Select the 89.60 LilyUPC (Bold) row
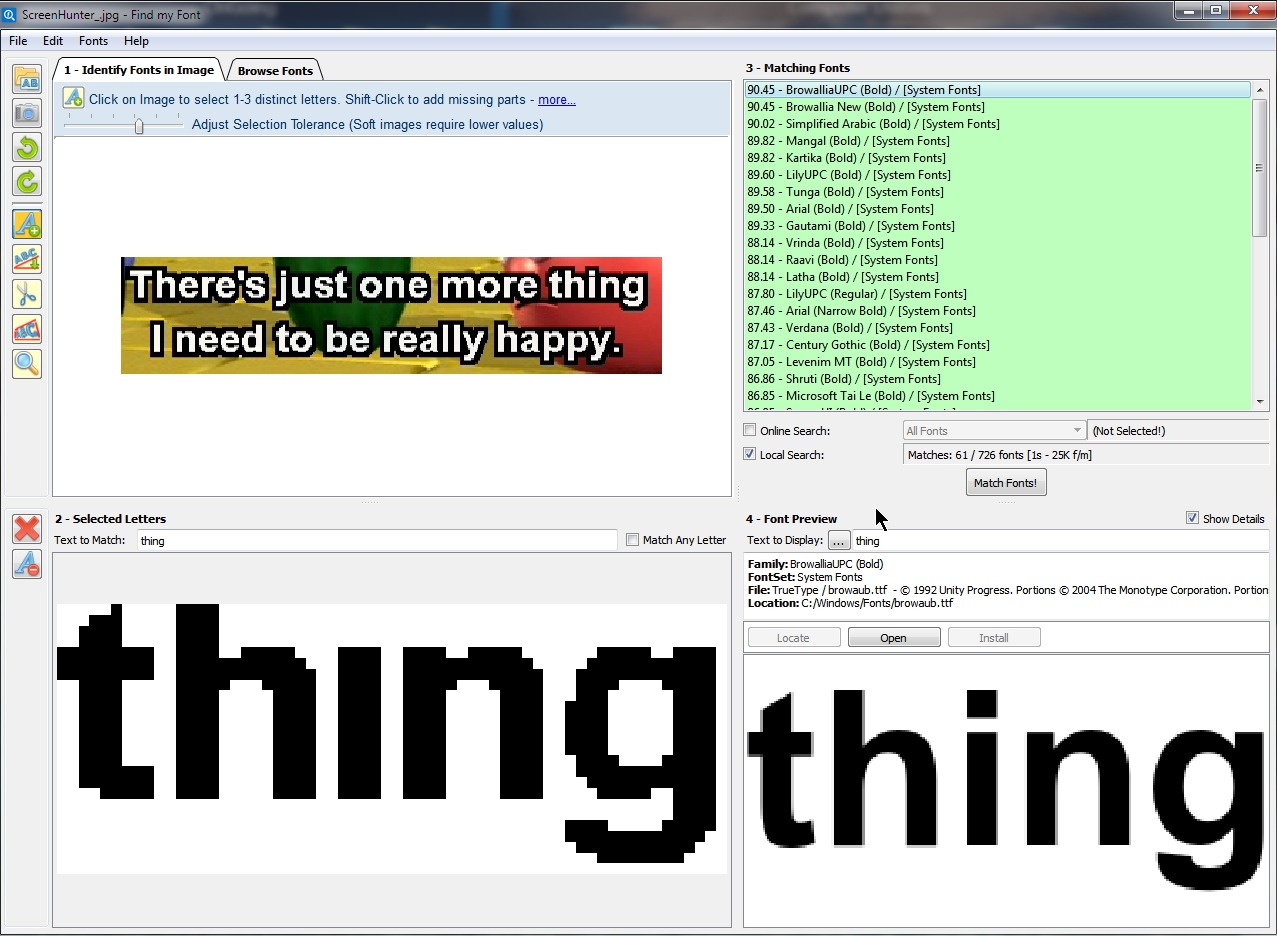The image size is (1277, 936). point(998,175)
